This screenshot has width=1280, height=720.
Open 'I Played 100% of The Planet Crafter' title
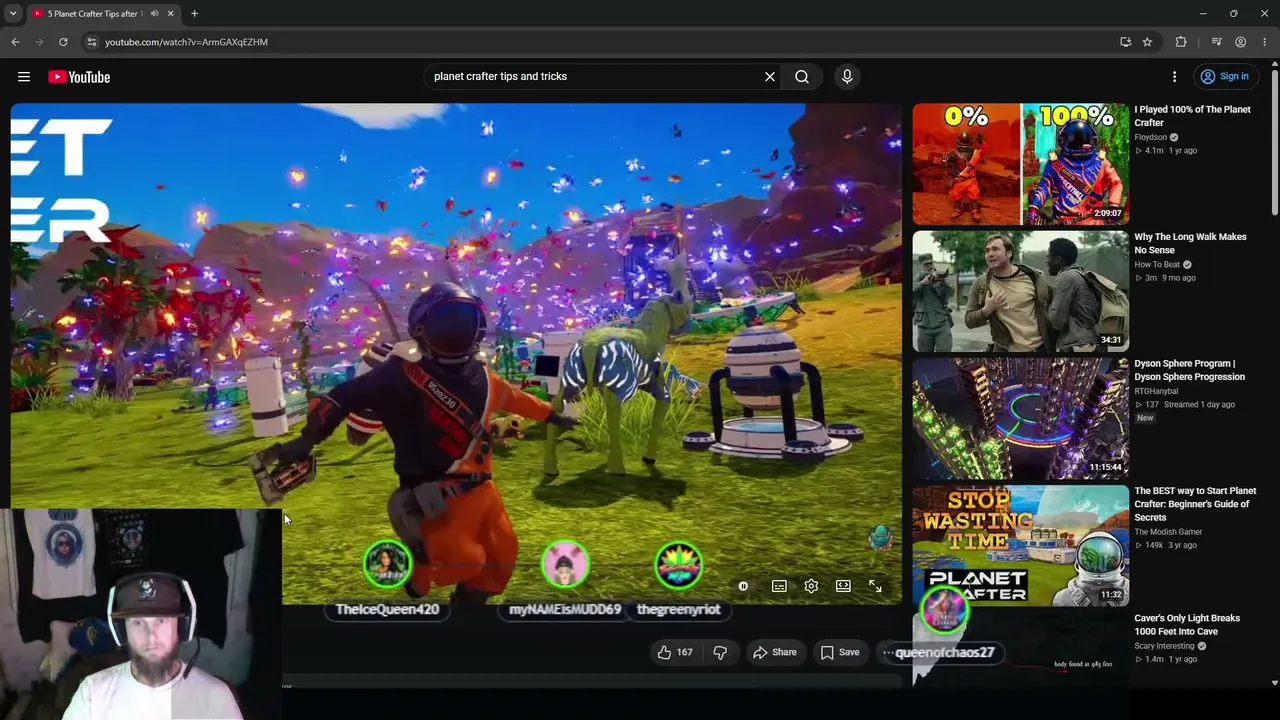click(1192, 116)
